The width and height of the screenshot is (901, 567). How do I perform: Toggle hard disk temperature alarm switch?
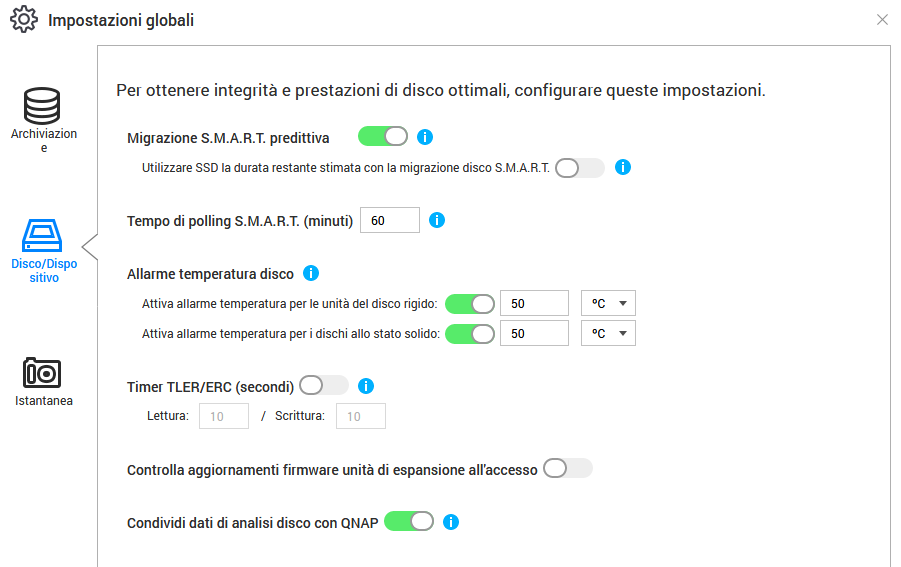pyautogui.click(x=470, y=304)
